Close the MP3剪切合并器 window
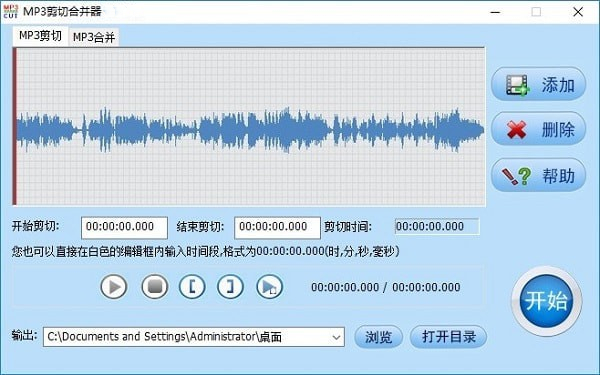The width and height of the screenshot is (600, 375). coord(578,12)
